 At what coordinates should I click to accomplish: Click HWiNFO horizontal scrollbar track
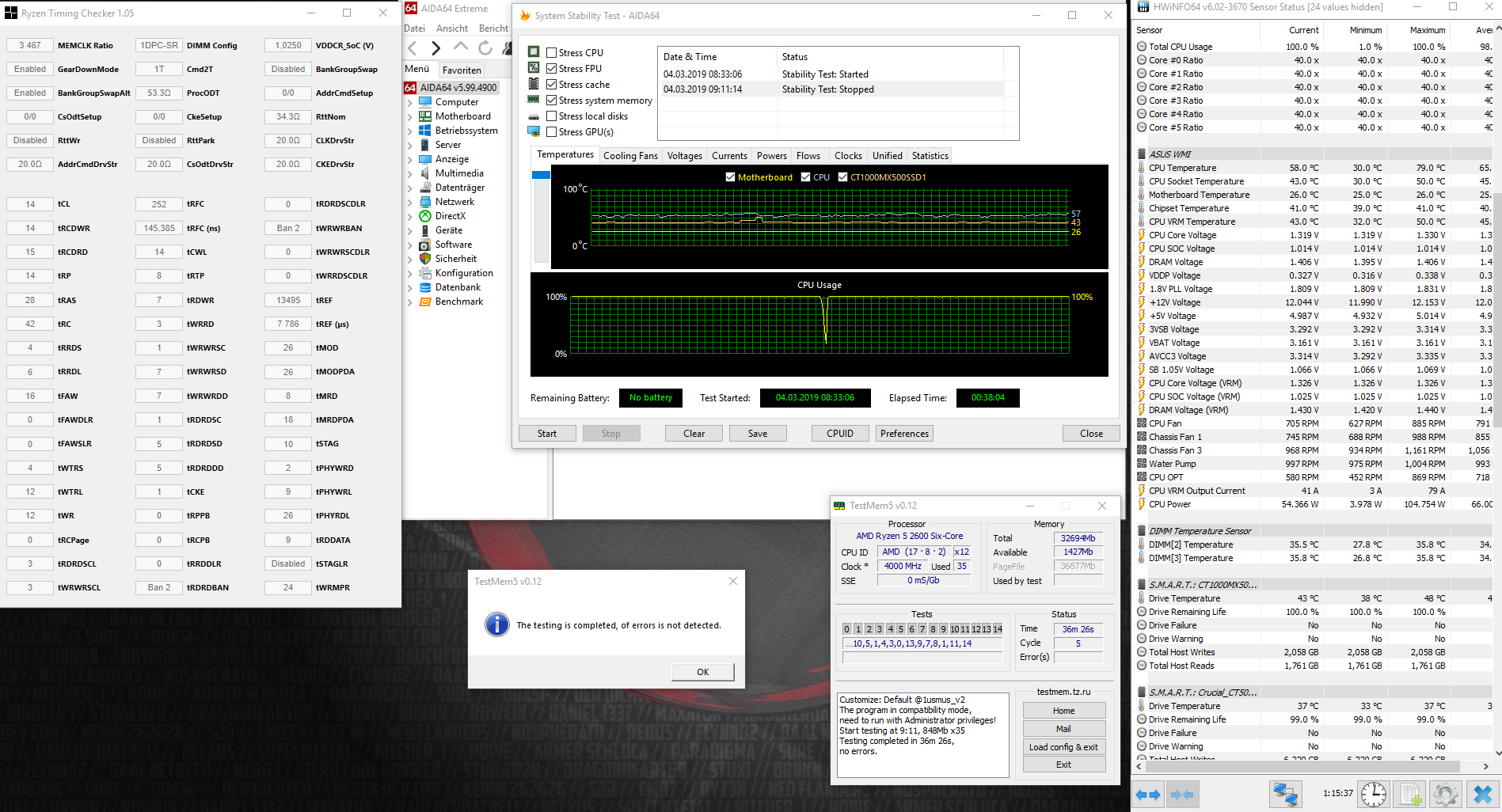[1314, 766]
